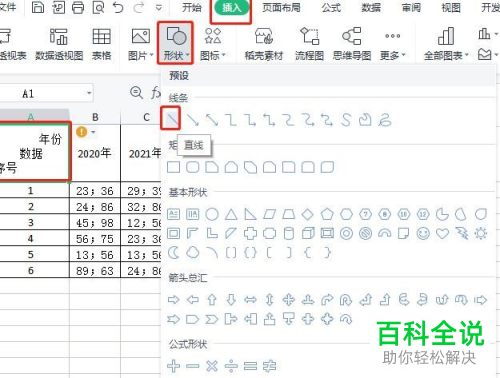Viewport: 500px width, 378px height.
Task: Select the cube shape
Action: [x=308, y=234]
